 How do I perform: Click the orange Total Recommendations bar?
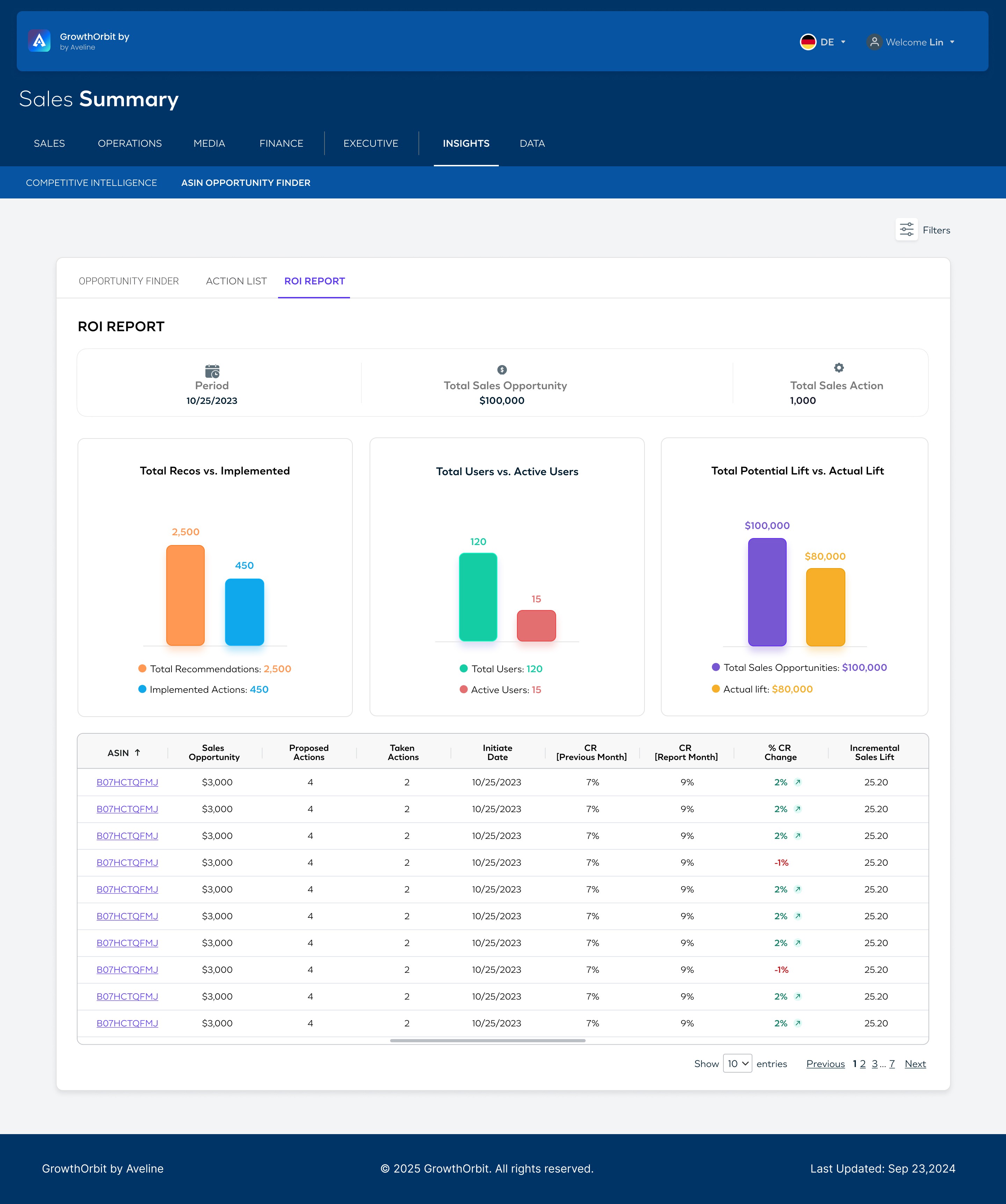pyautogui.click(x=185, y=595)
